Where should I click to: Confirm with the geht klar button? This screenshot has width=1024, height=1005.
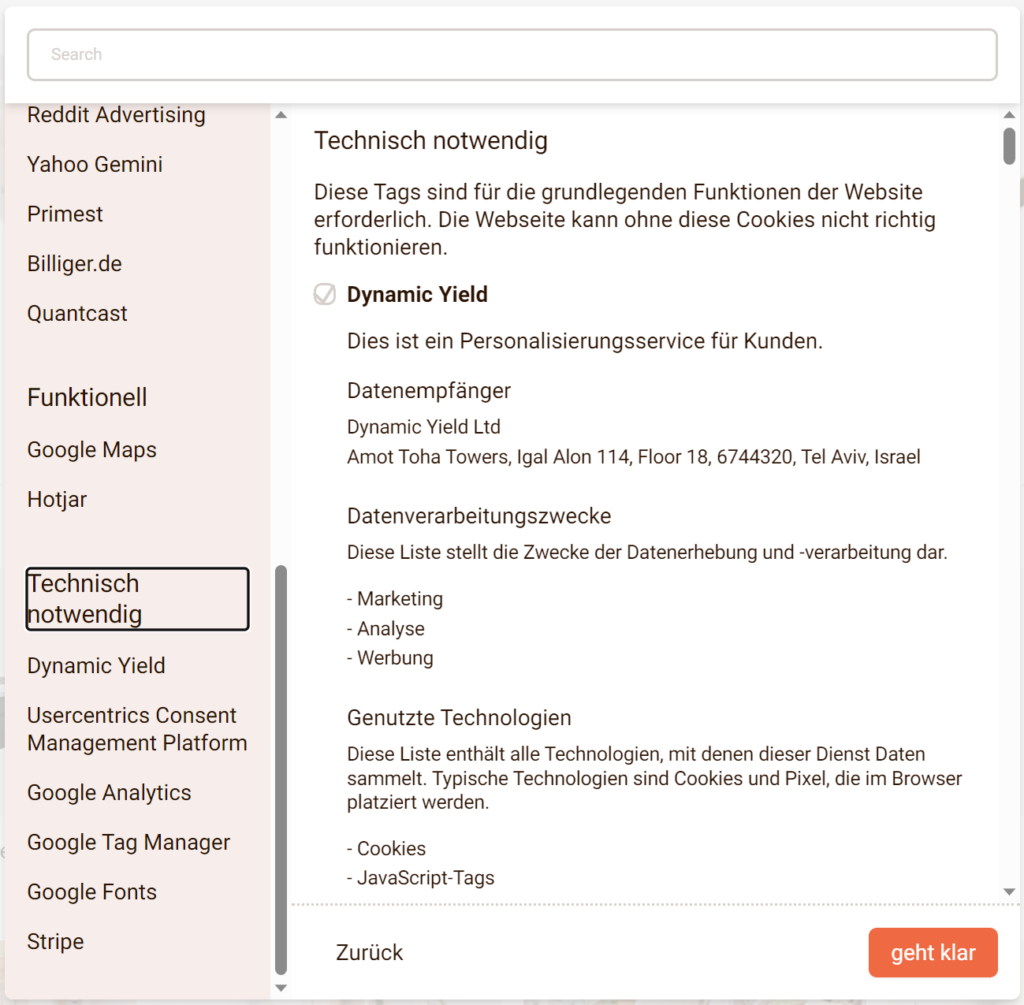coord(933,953)
